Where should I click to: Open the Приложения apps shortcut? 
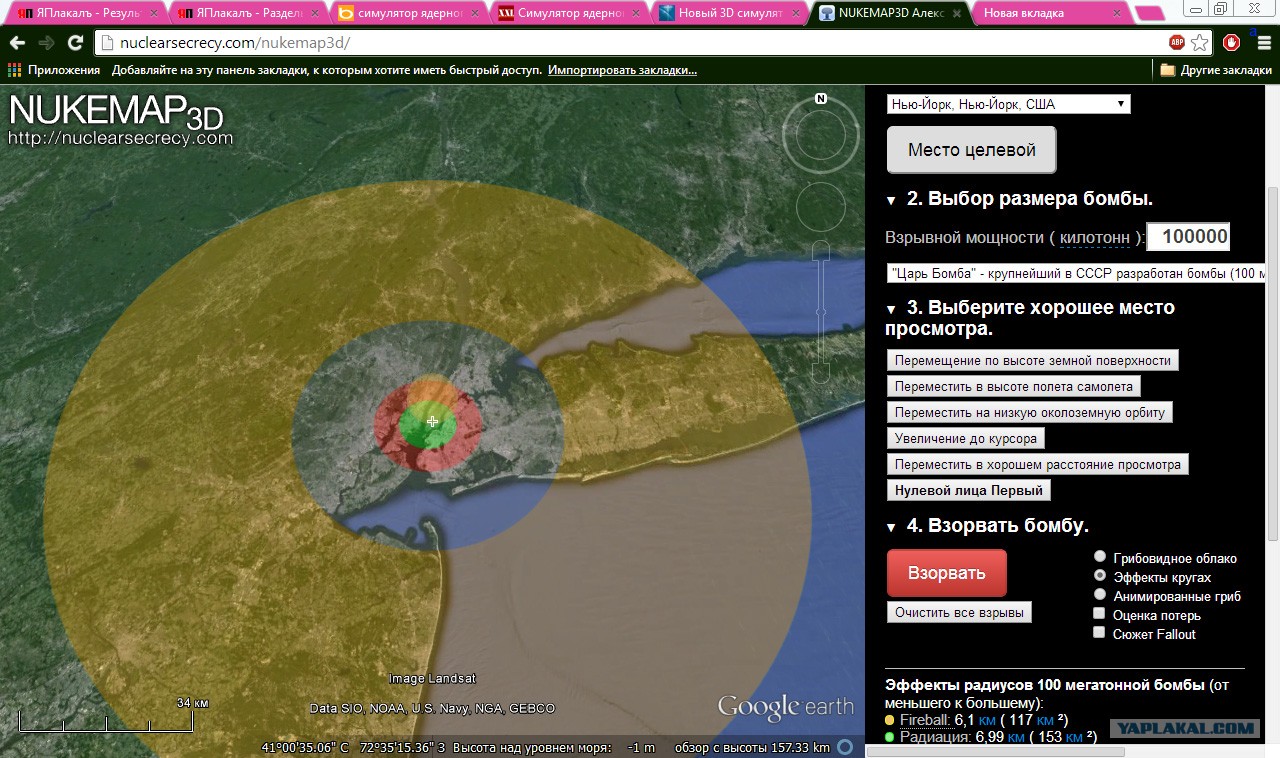pos(54,70)
